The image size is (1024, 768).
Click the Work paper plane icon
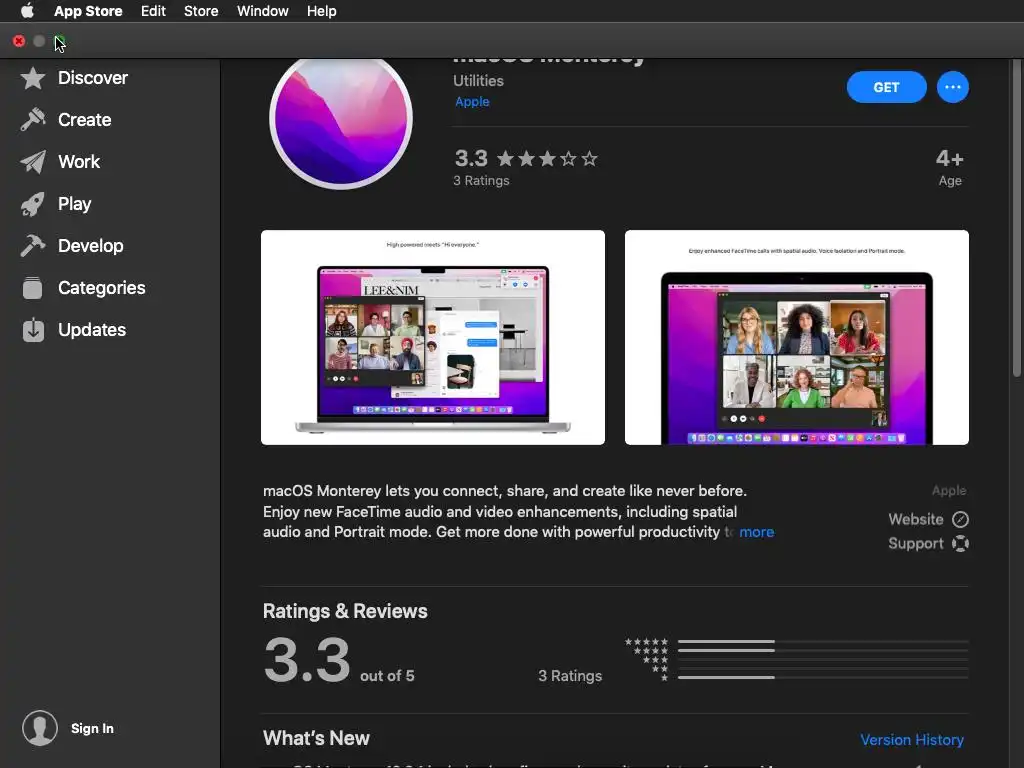click(x=33, y=162)
